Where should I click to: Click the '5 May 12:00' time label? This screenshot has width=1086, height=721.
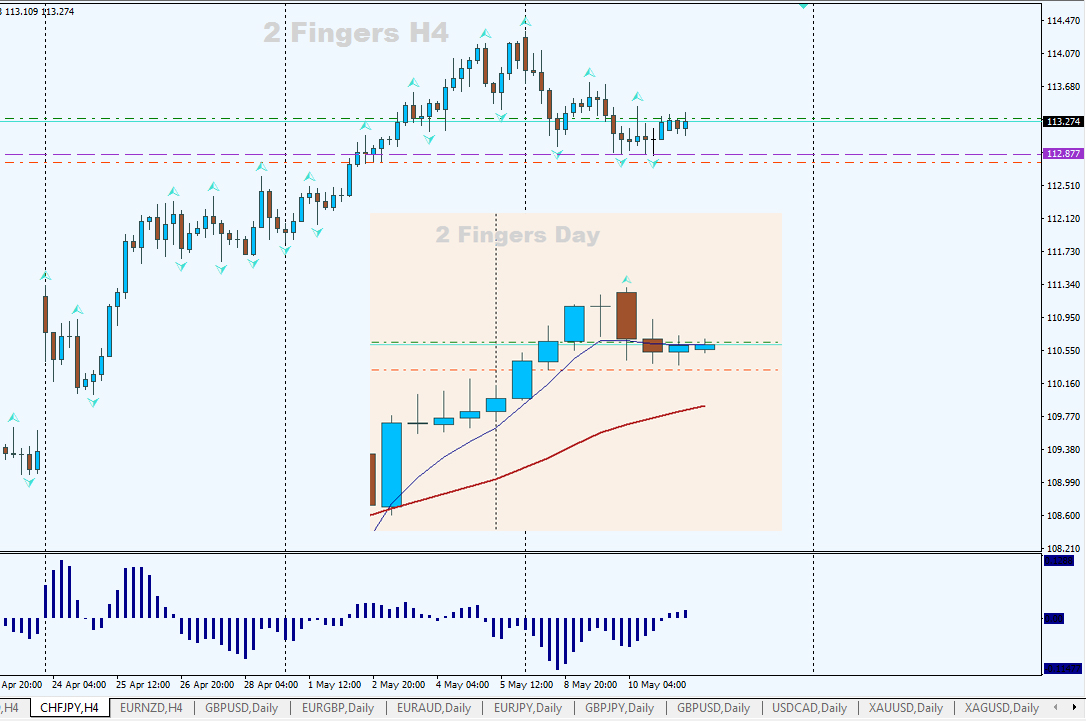pyautogui.click(x=526, y=684)
